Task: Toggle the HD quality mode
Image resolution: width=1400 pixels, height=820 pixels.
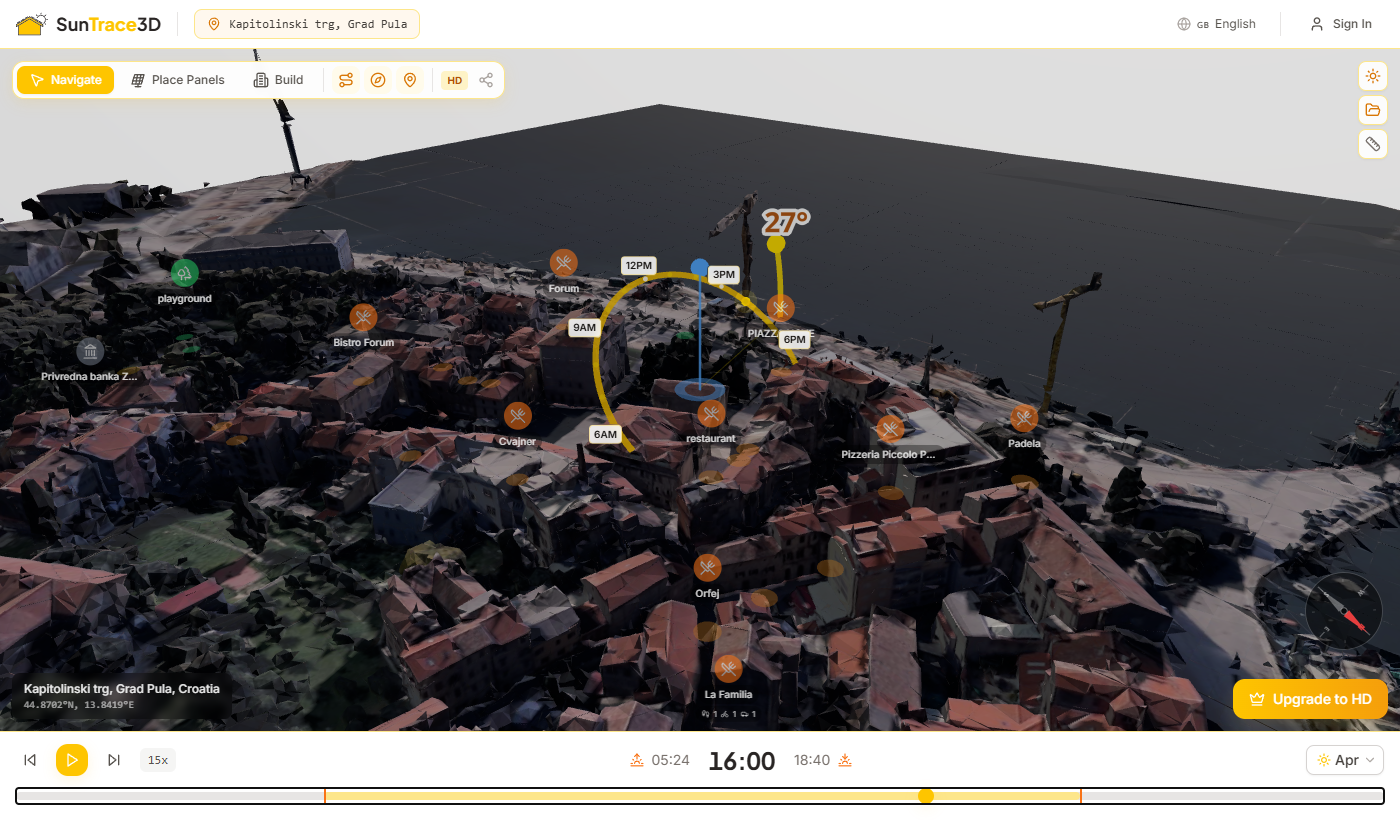Action: (x=455, y=80)
